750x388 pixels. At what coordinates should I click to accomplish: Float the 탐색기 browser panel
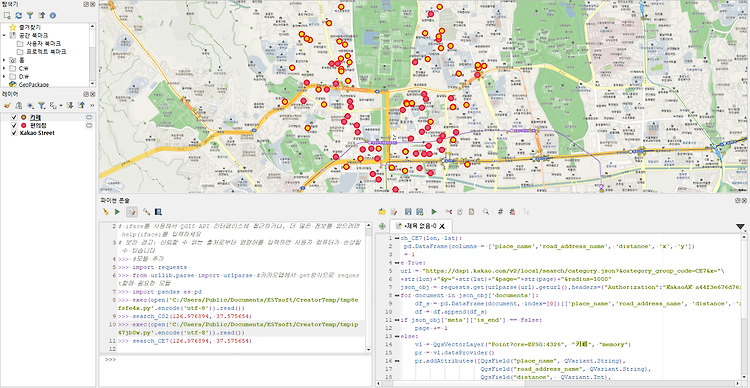click(86, 3)
